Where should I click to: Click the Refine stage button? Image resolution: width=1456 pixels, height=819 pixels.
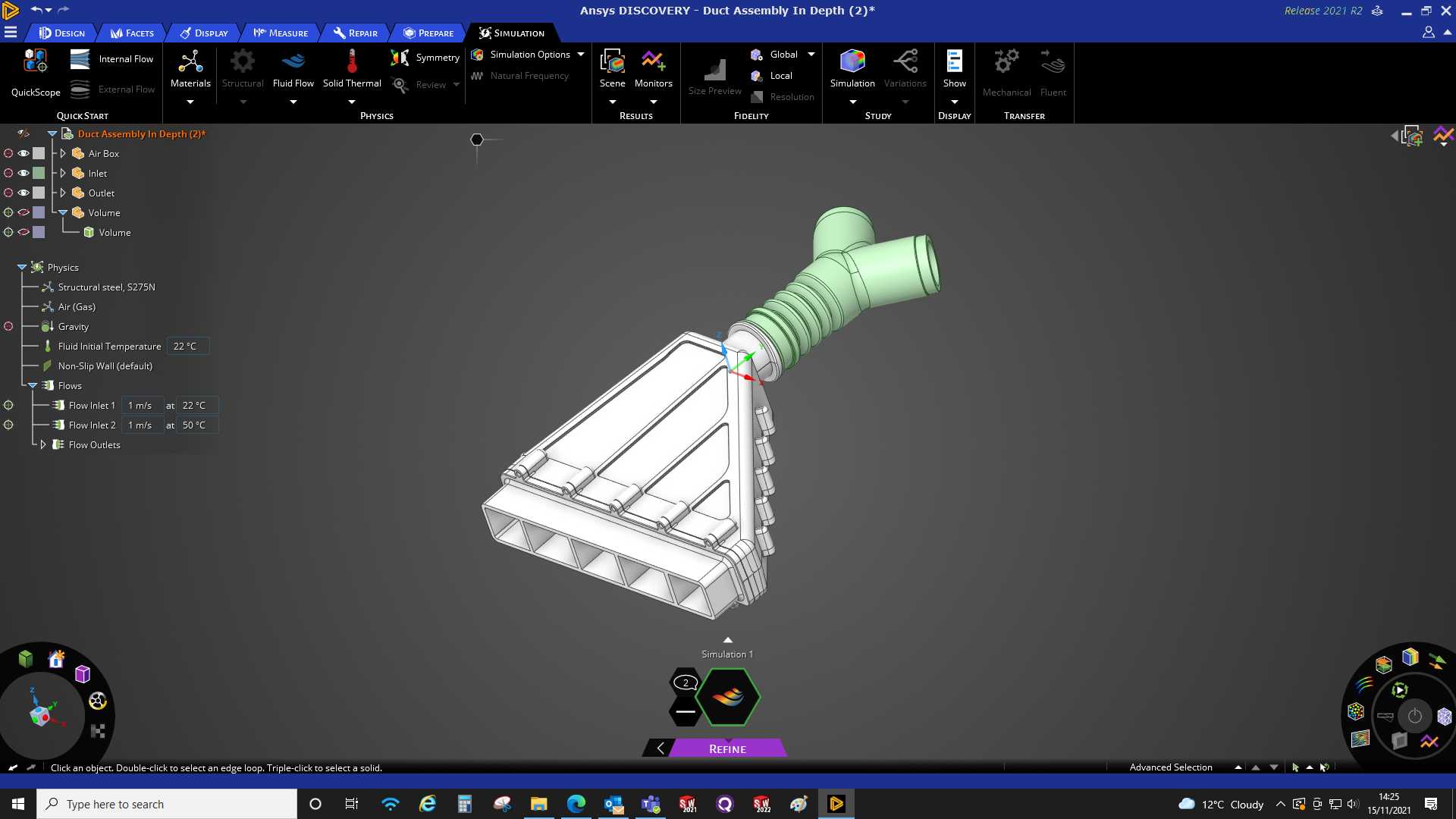coord(727,748)
